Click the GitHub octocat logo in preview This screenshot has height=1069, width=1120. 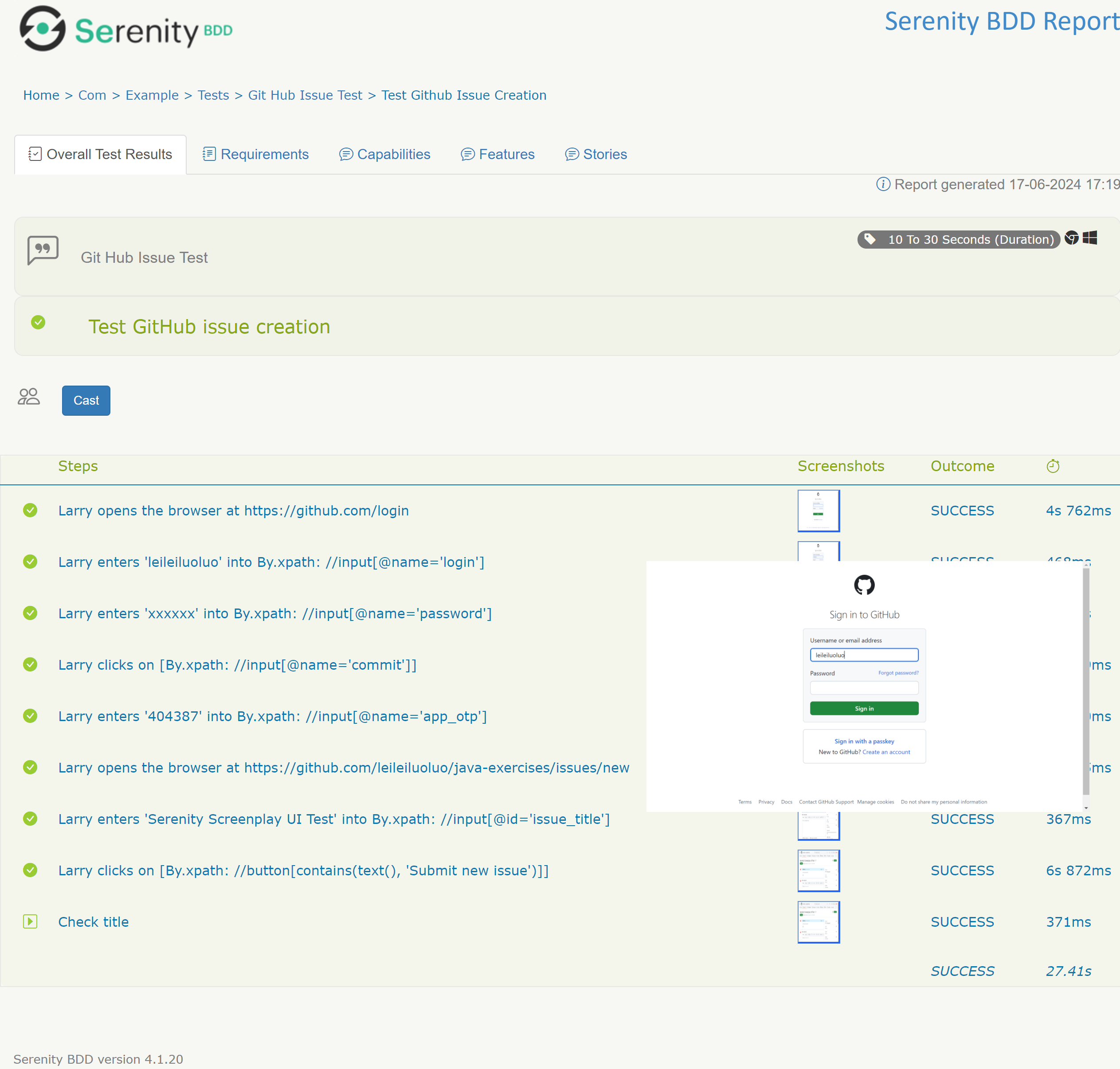(864, 585)
